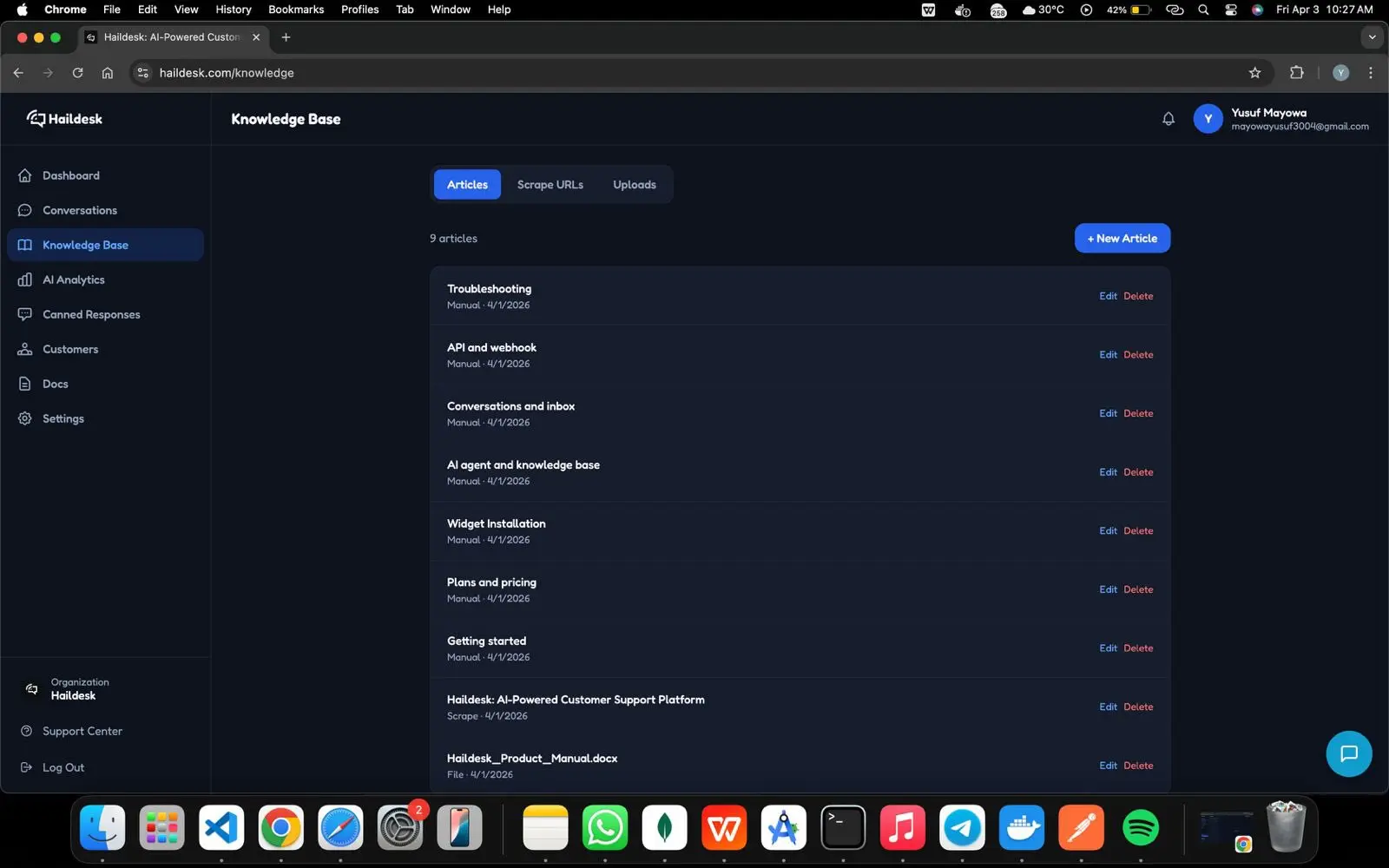Go back in Chrome
The image size is (1389, 868).
click(x=18, y=73)
